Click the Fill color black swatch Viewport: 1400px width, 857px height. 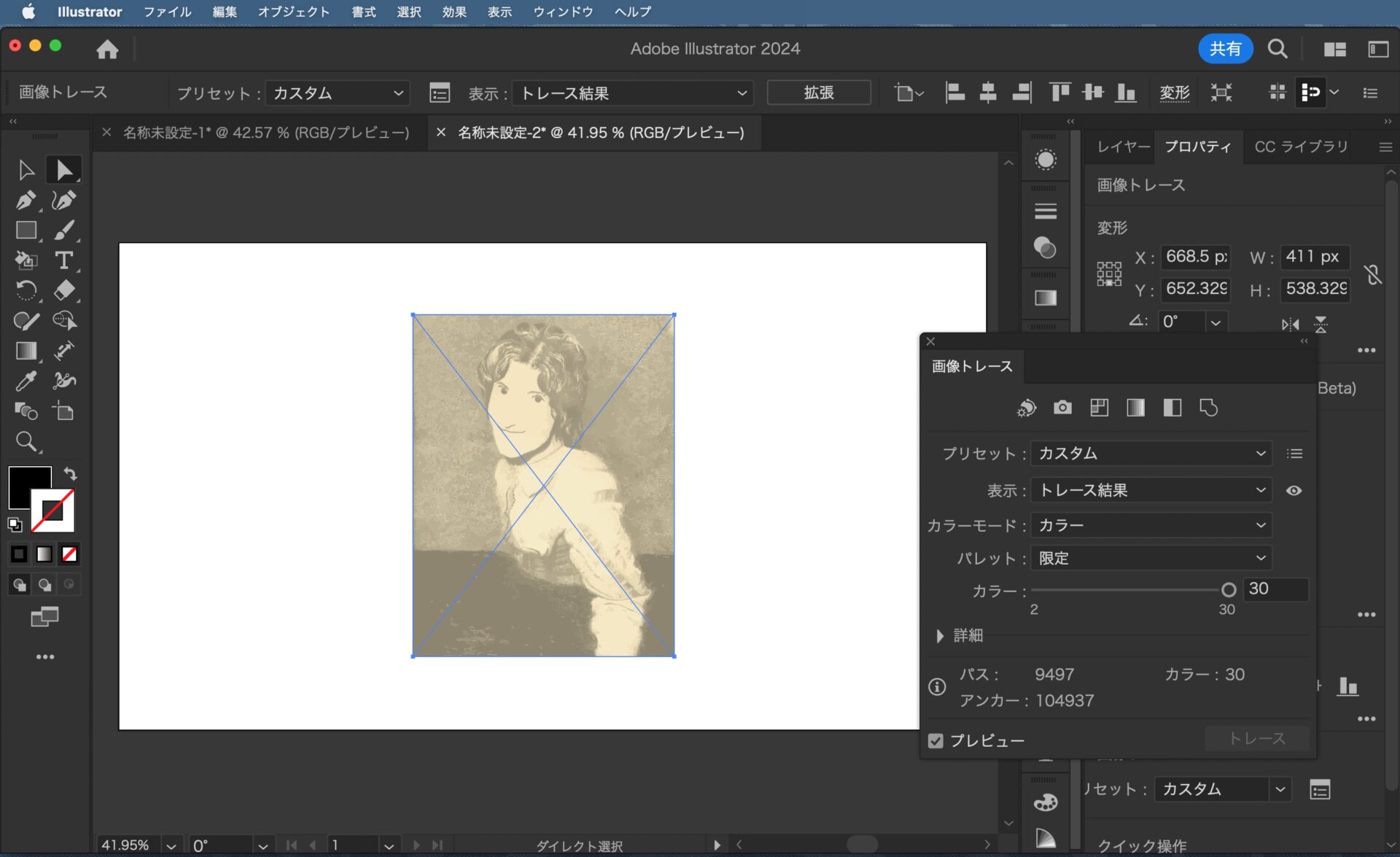[25, 482]
